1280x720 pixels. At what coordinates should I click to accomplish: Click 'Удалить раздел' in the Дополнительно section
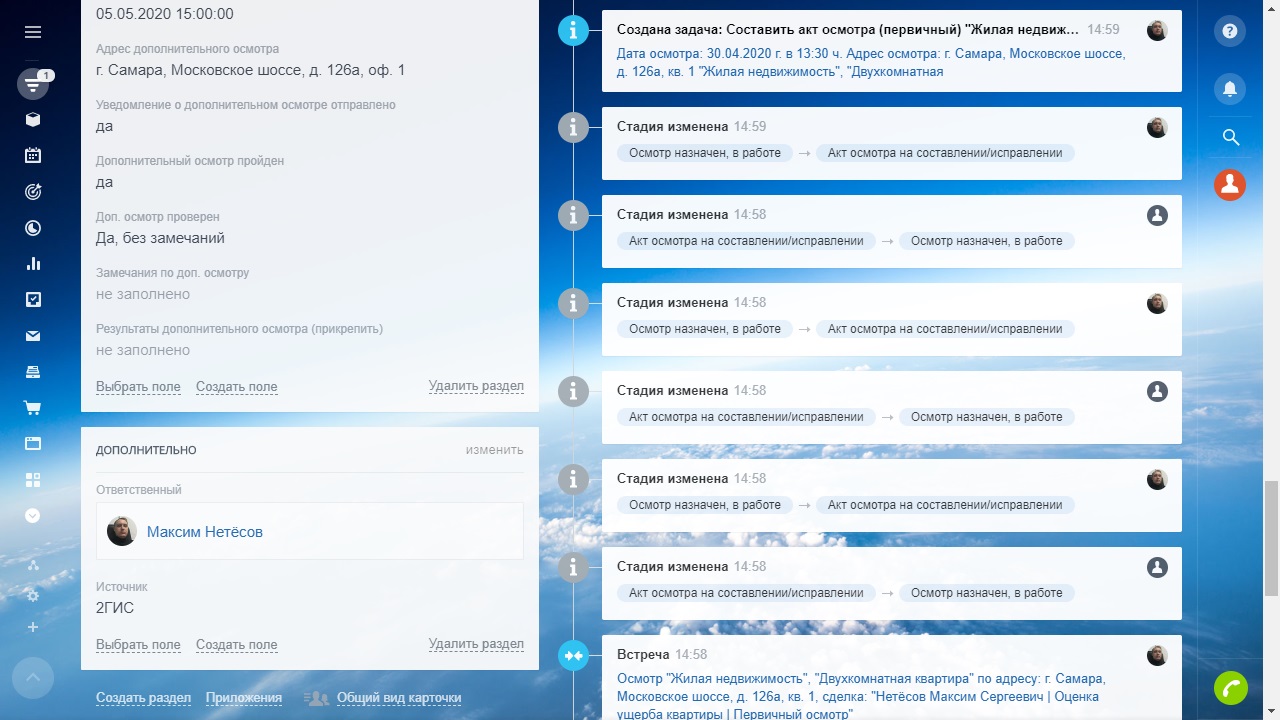476,645
